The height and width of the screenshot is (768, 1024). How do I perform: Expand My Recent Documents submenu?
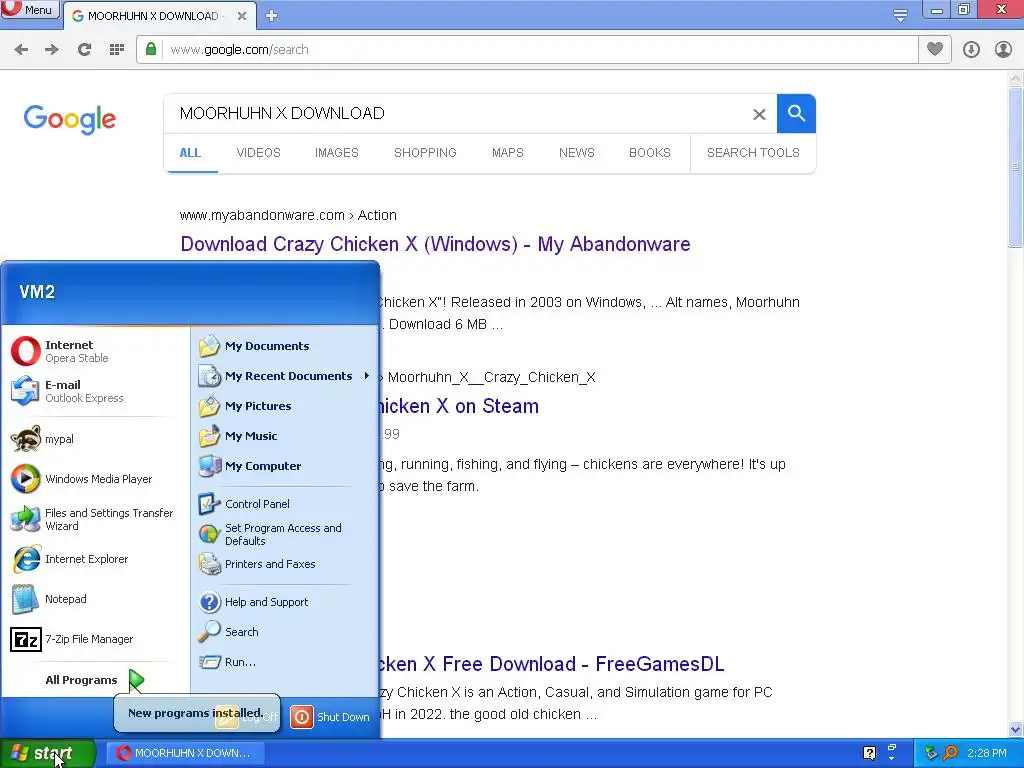click(285, 376)
